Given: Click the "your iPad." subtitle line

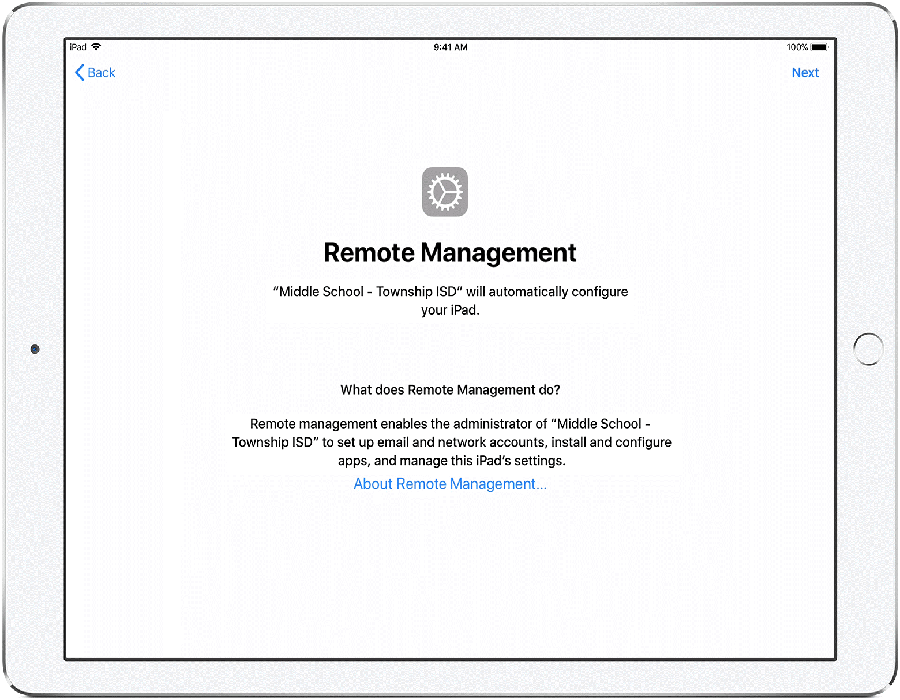Looking at the screenshot, I should [x=450, y=310].
